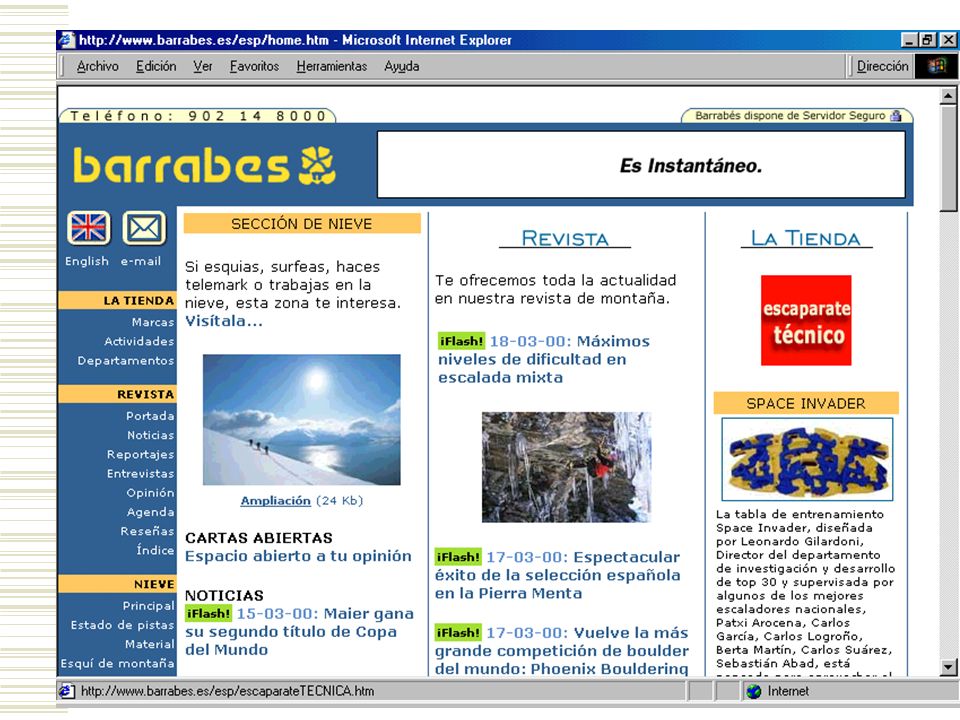Click the Reseñas sidebar link

pos(147,531)
